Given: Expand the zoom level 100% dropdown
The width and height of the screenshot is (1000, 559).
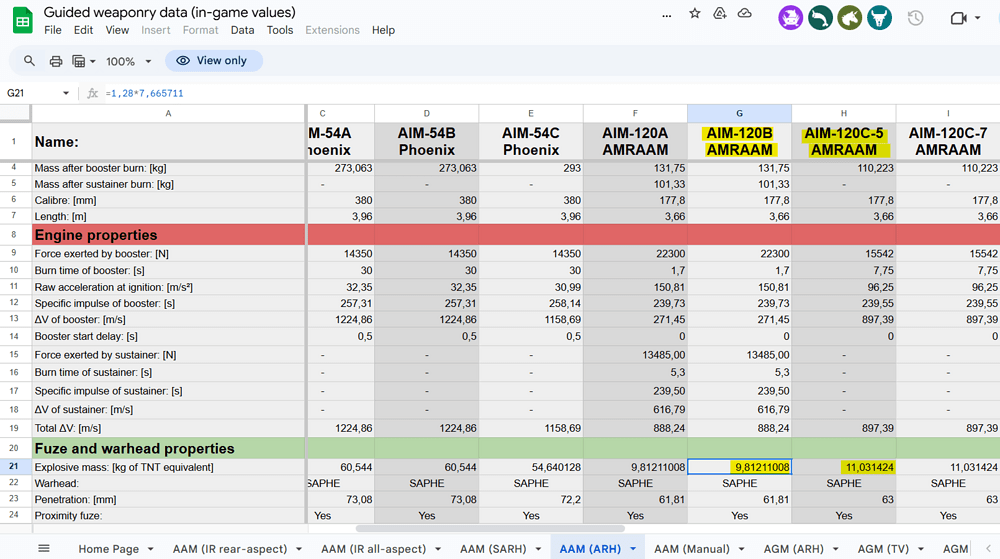Looking at the screenshot, I should point(127,61).
